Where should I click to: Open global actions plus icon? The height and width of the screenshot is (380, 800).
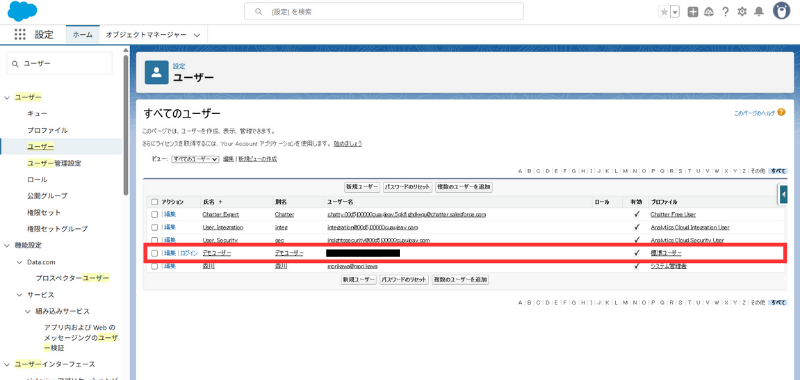692,12
